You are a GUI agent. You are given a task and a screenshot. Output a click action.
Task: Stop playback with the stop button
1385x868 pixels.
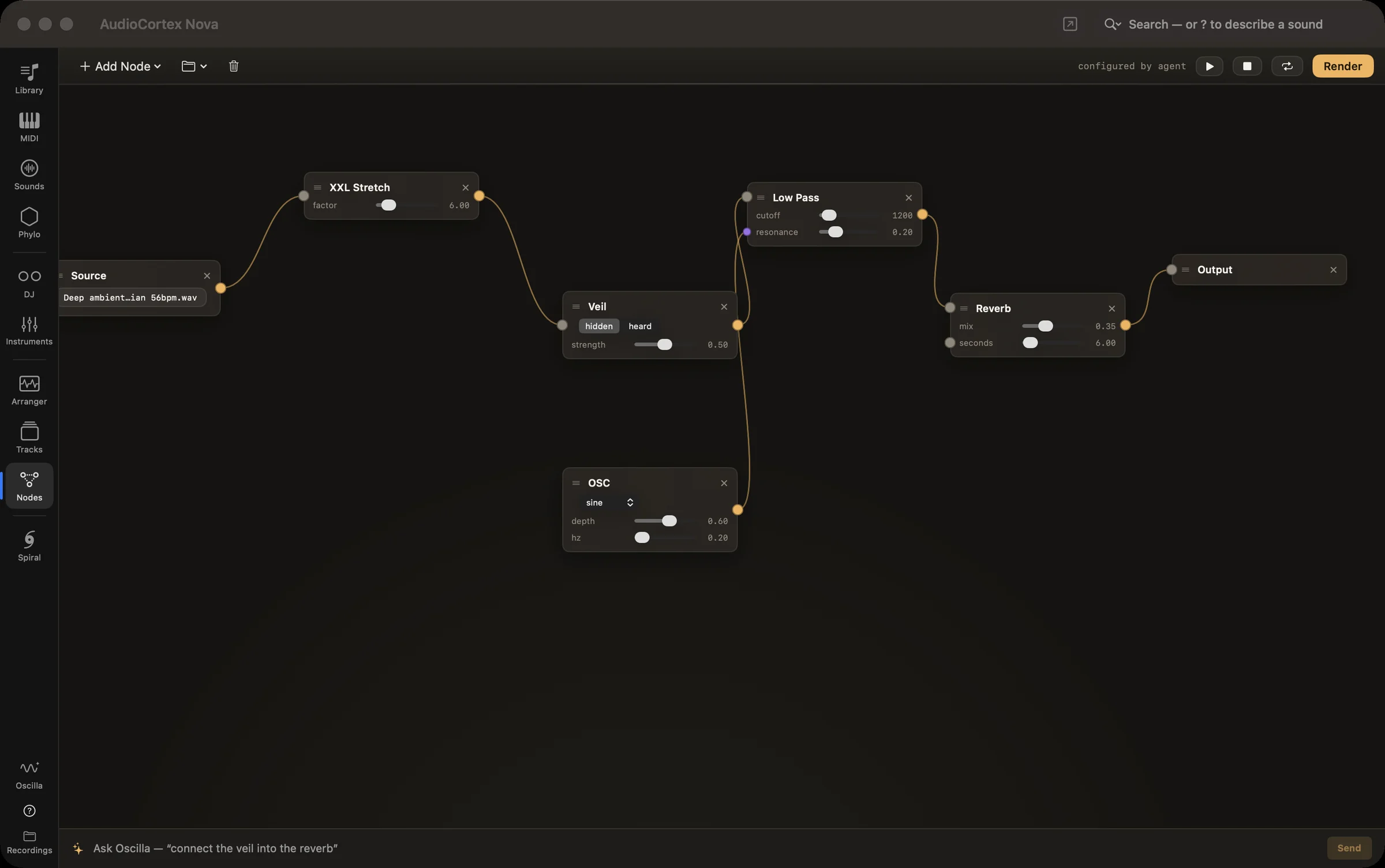[1247, 66]
